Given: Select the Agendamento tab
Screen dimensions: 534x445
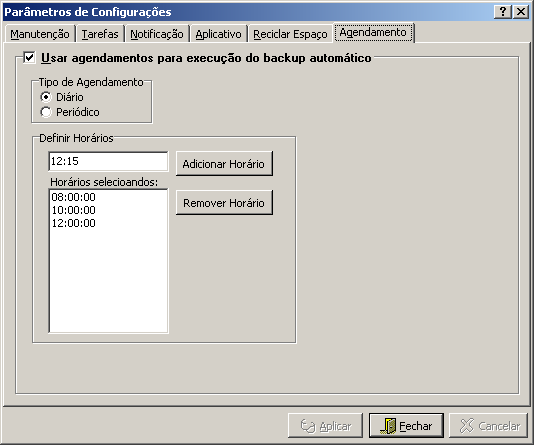Looking at the screenshot, I should coord(373,33).
